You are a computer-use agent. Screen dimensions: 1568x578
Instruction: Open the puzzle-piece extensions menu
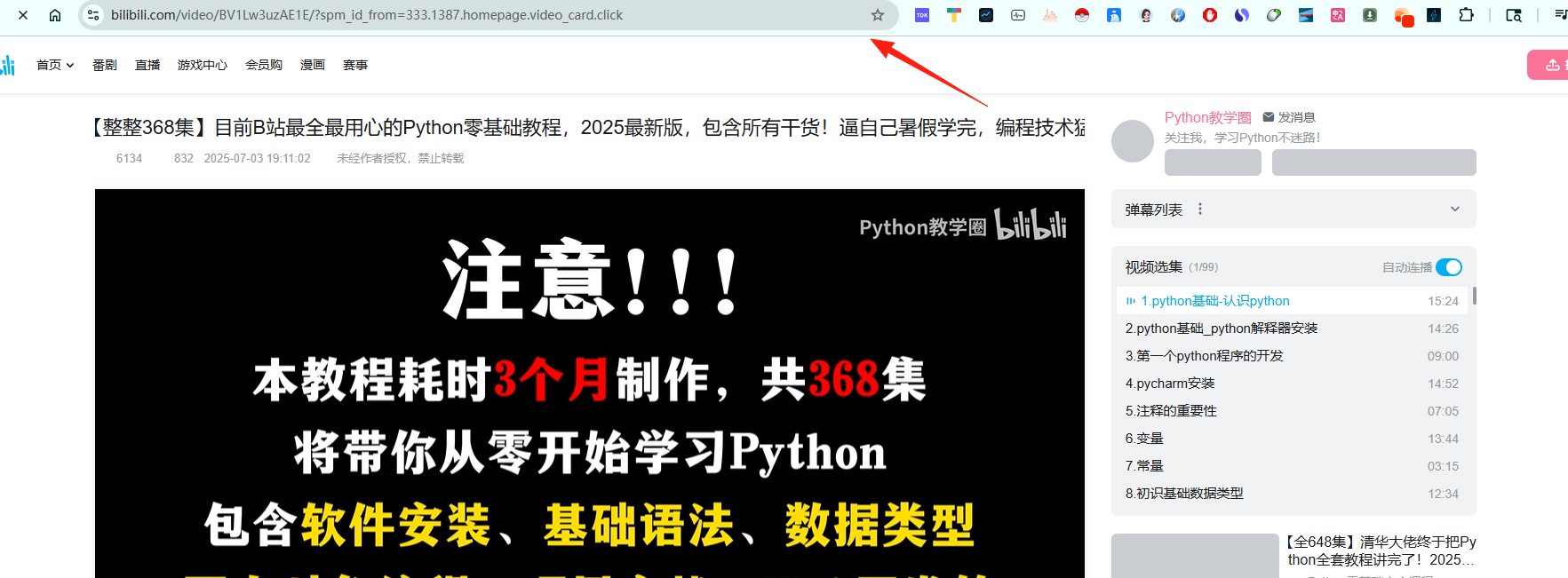(1467, 15)
